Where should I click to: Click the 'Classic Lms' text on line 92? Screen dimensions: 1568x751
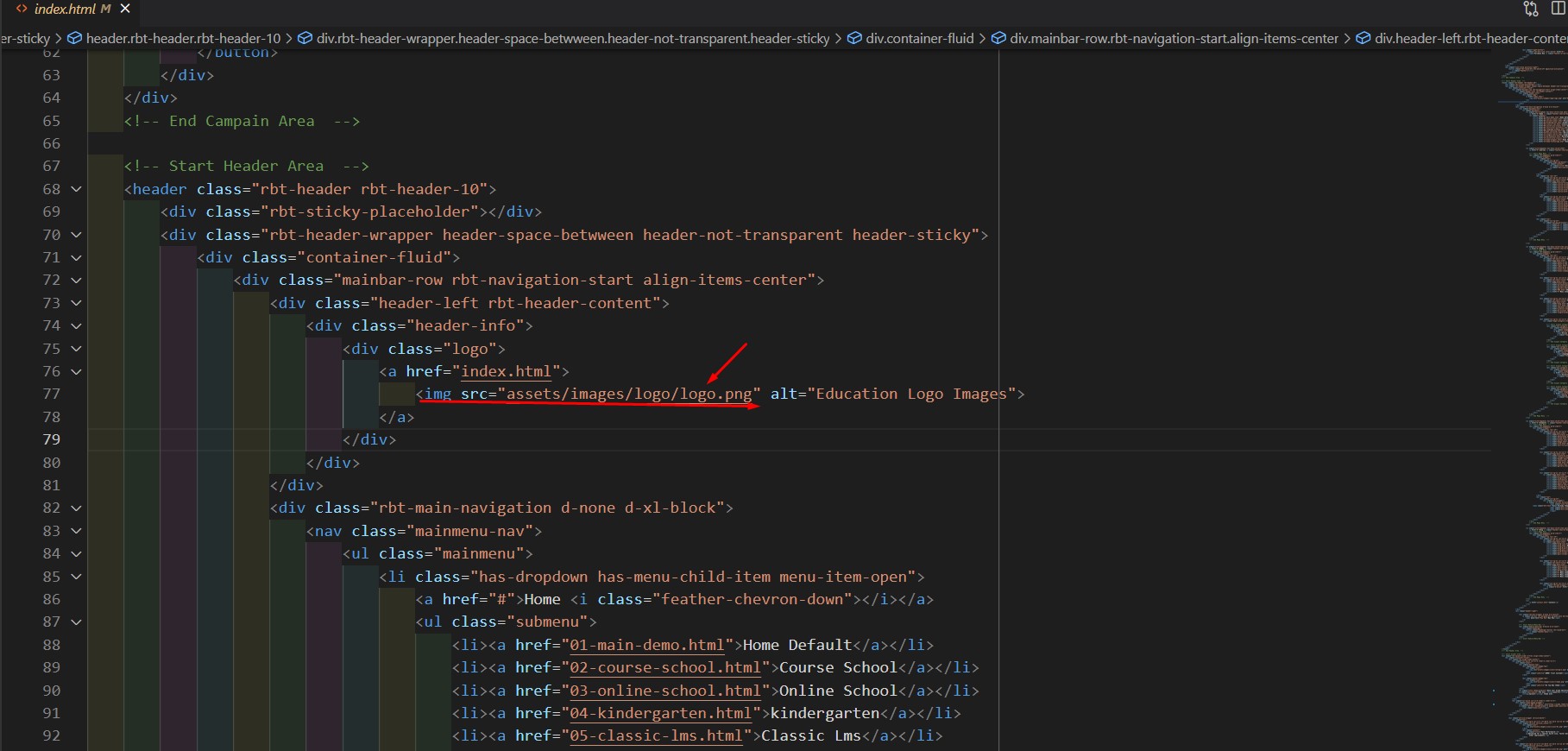click(811, 735)
